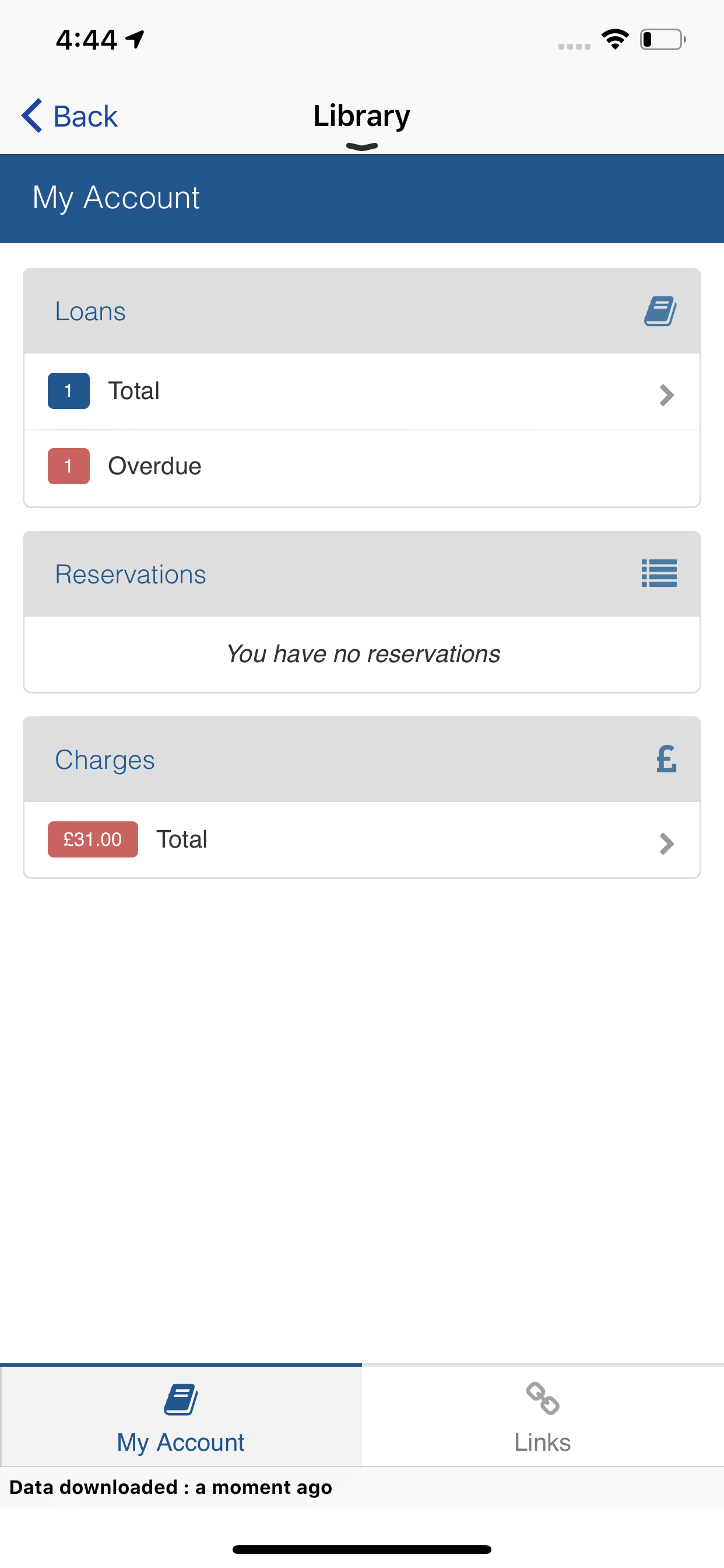Expand the Loans Total row chevron
Viewport: 724px width, 1568px height.
pyautogui.click(x=667, y=395)
